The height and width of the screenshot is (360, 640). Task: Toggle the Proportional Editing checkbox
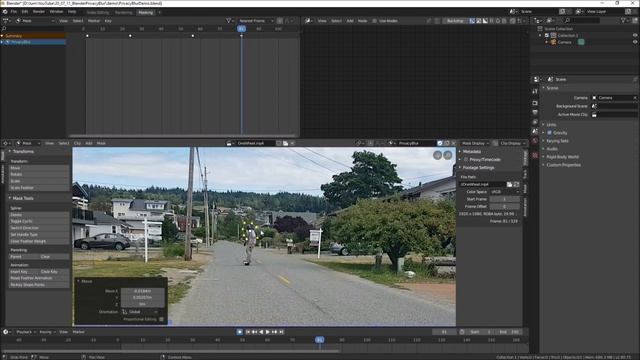(x=162, y=319)
